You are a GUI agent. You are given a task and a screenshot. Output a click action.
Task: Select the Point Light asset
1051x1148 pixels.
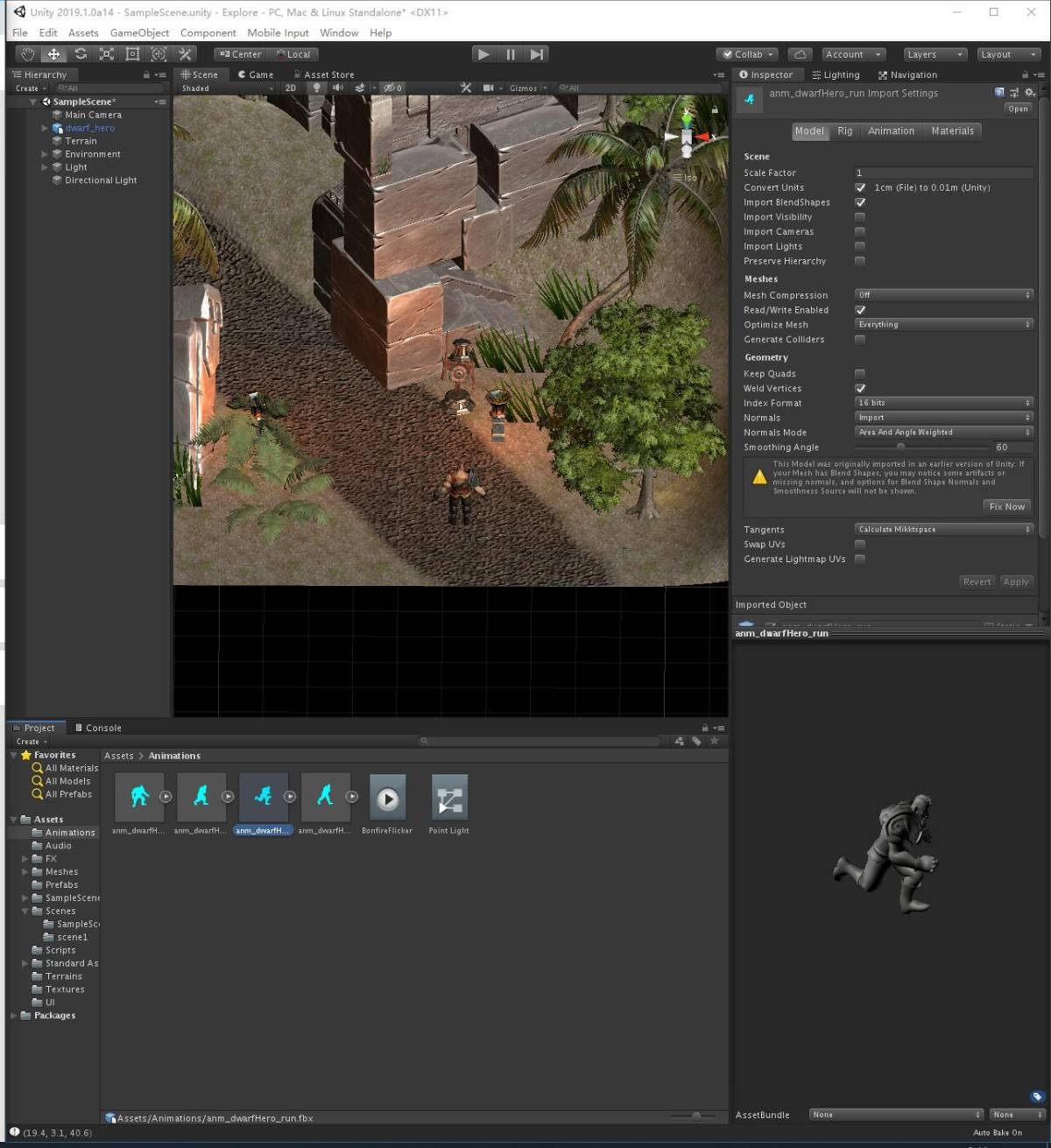pos(449,803)
